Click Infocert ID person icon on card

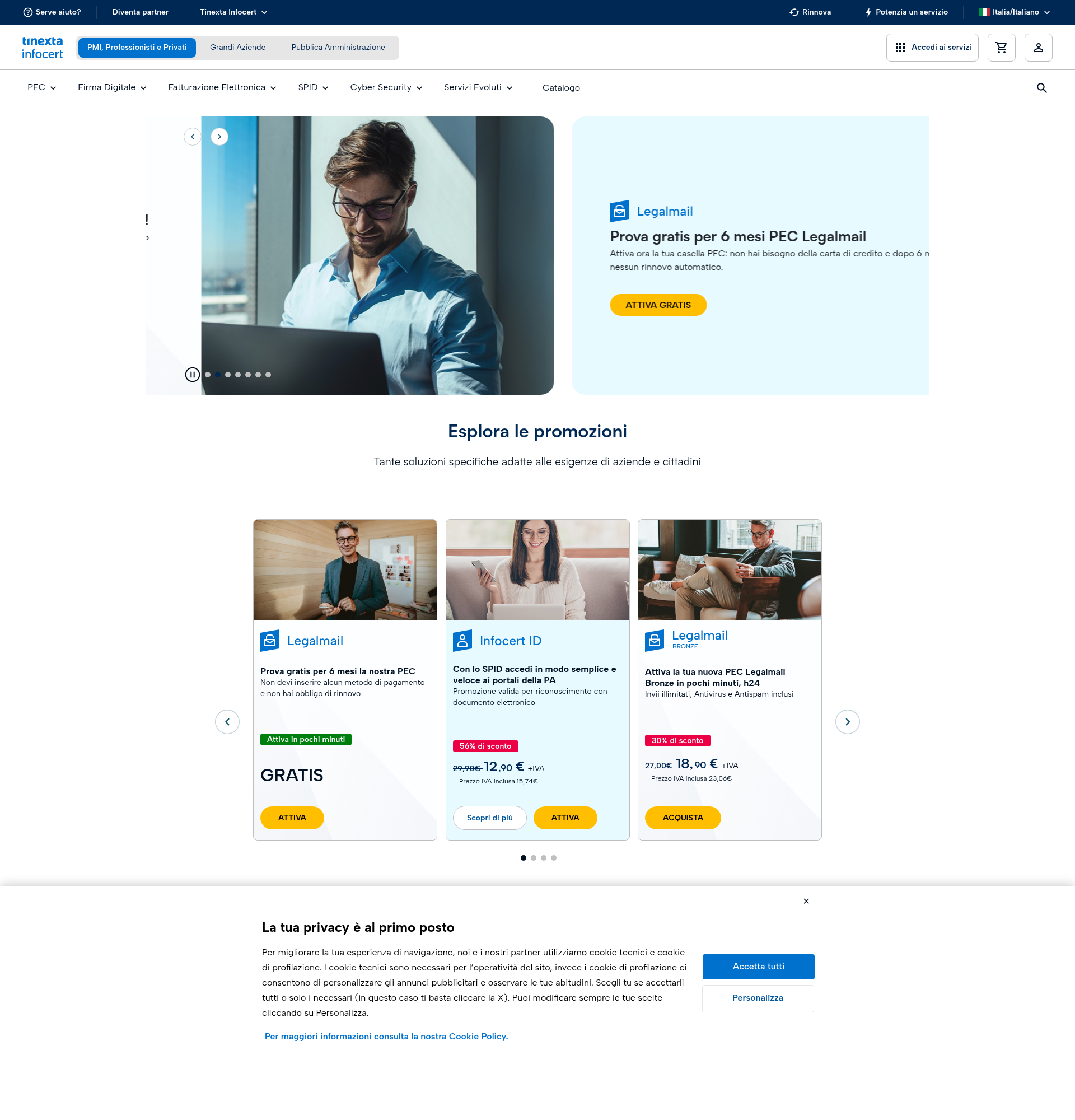(462, 641)
